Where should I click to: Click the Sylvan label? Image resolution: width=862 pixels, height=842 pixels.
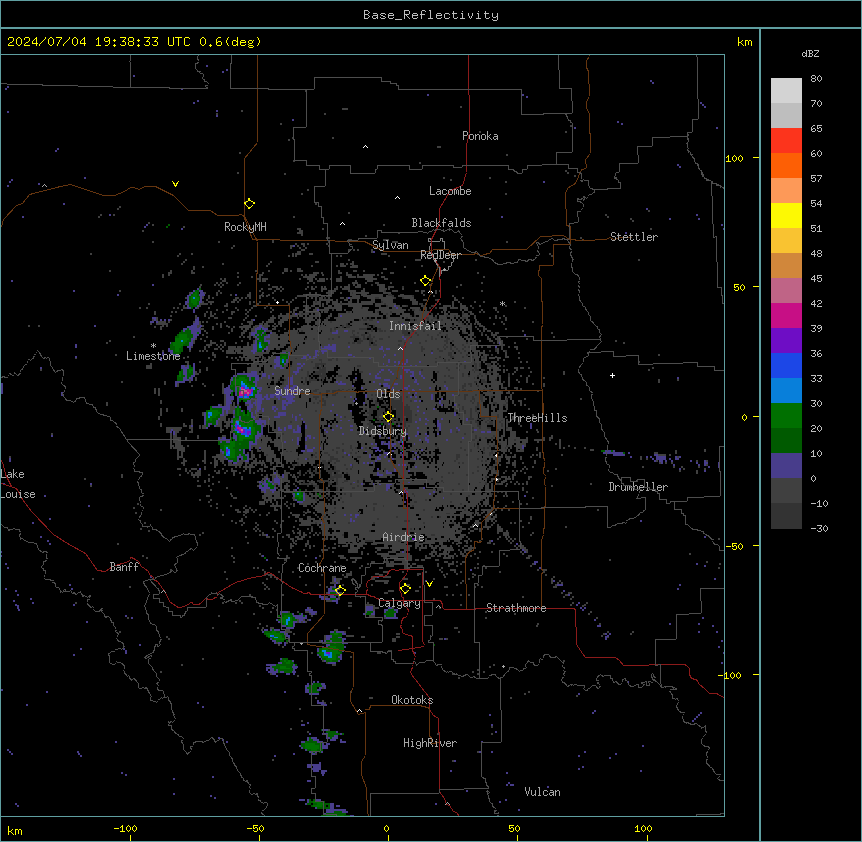coord(390,245)
